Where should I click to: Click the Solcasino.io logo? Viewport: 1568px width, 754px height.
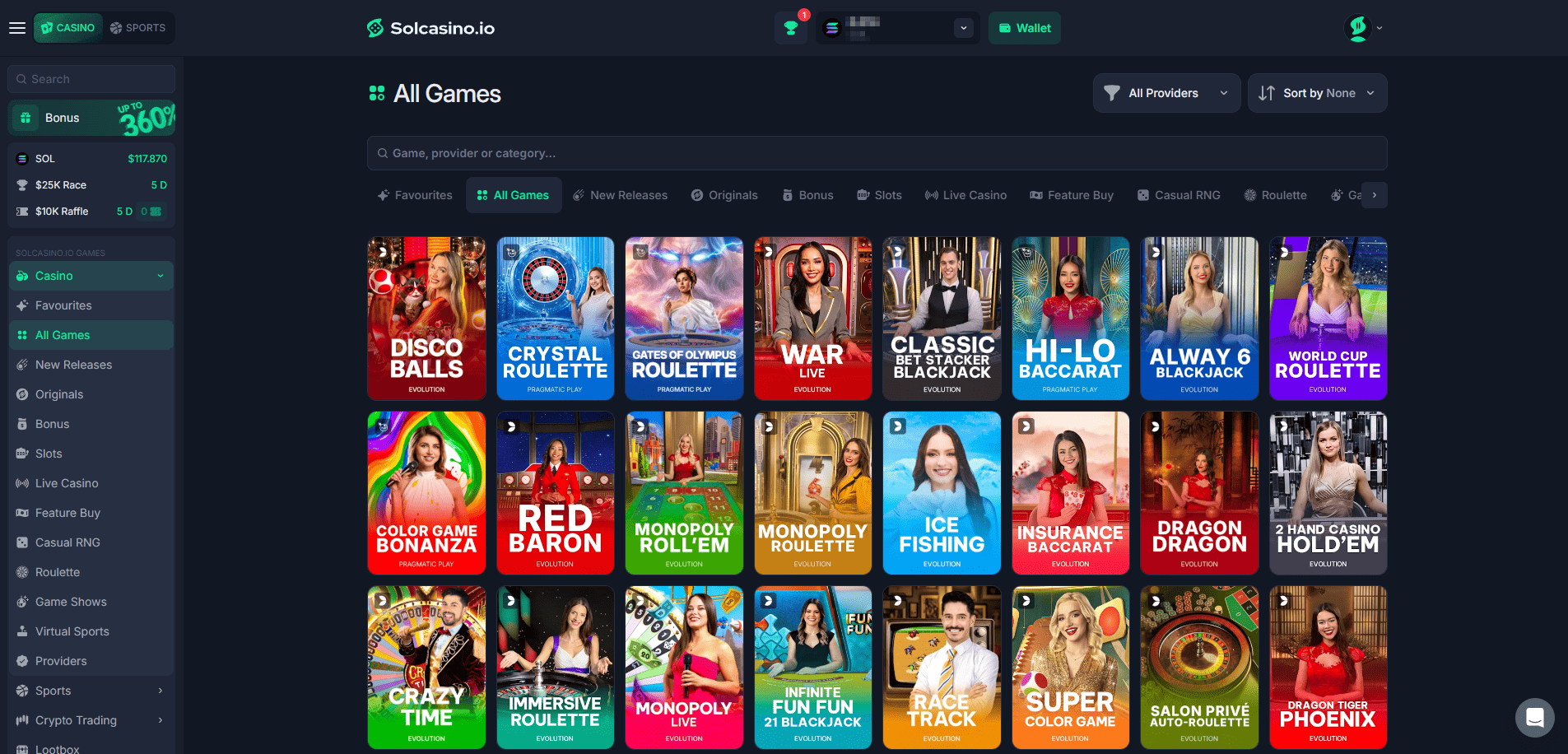(430, 28)
